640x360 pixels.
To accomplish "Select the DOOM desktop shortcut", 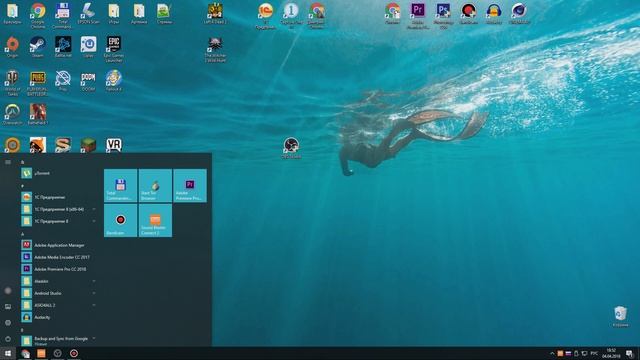I will pos(88,80).
